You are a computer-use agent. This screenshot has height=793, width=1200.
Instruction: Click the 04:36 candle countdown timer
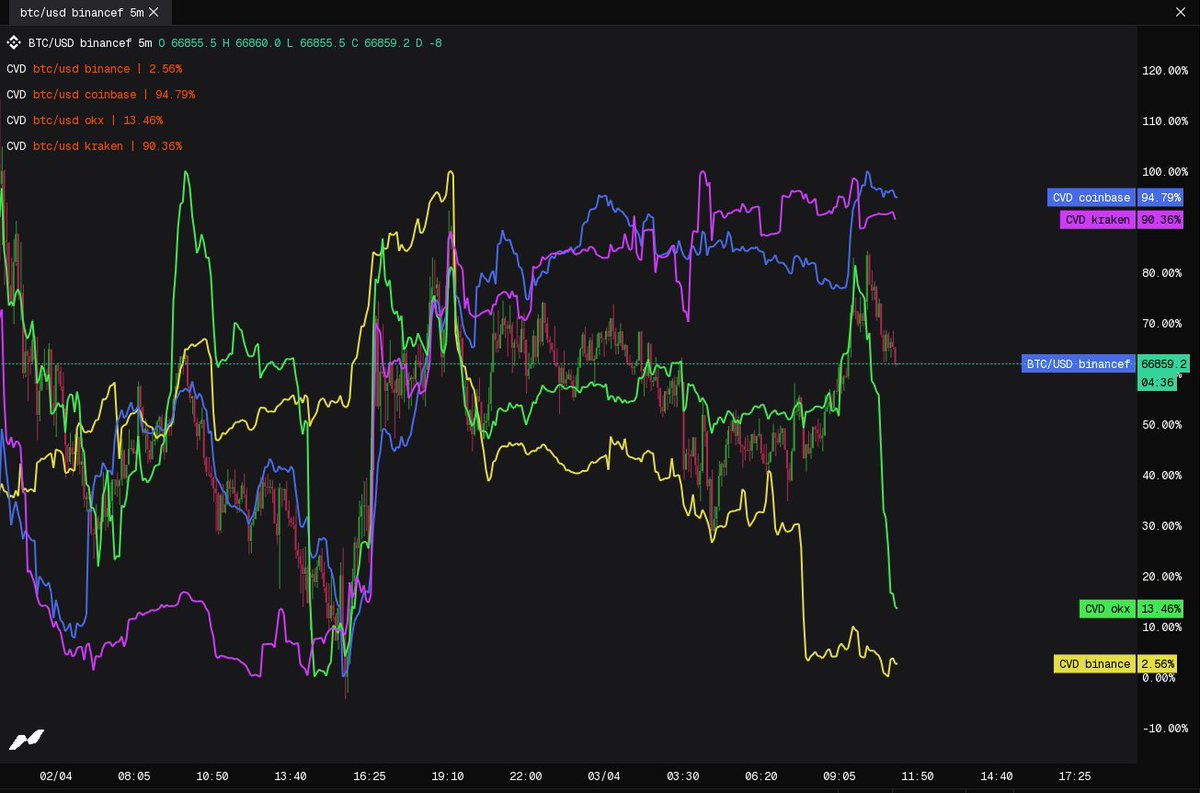tap(1159, 382)
